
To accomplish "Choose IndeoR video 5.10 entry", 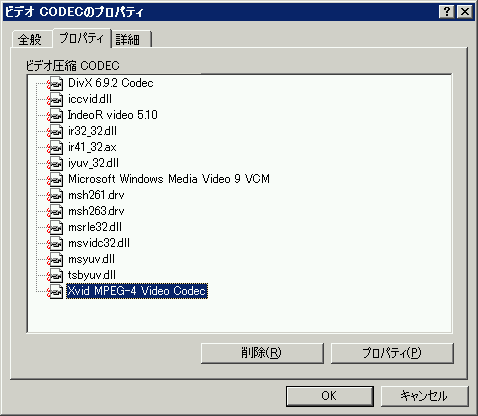I will pos(113,115).
